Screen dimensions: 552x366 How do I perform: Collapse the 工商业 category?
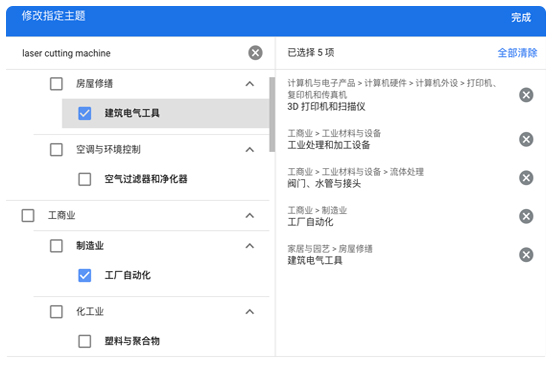pyautogui.click(x=250, y=215)
